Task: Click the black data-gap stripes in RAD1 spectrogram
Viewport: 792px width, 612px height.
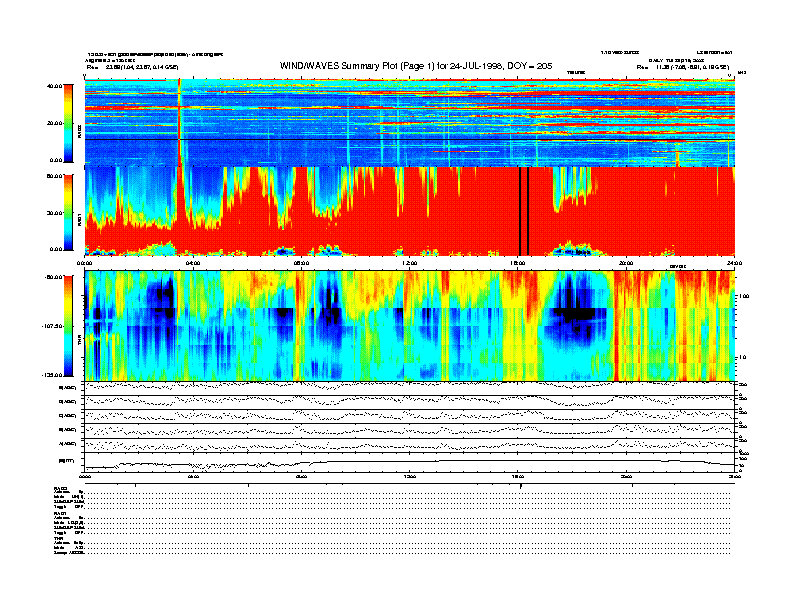Action: 524,211
